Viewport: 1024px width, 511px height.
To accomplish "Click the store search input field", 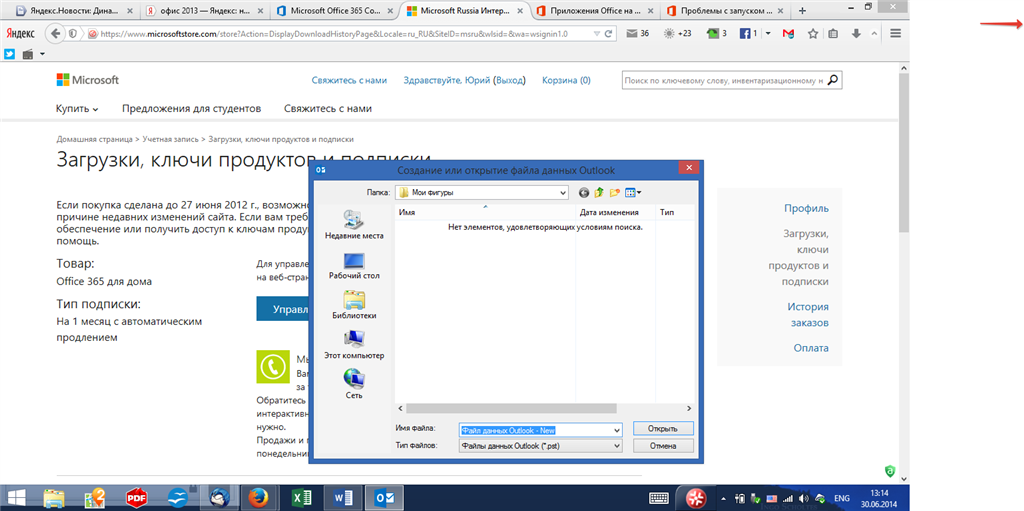I will pos(724,80).
